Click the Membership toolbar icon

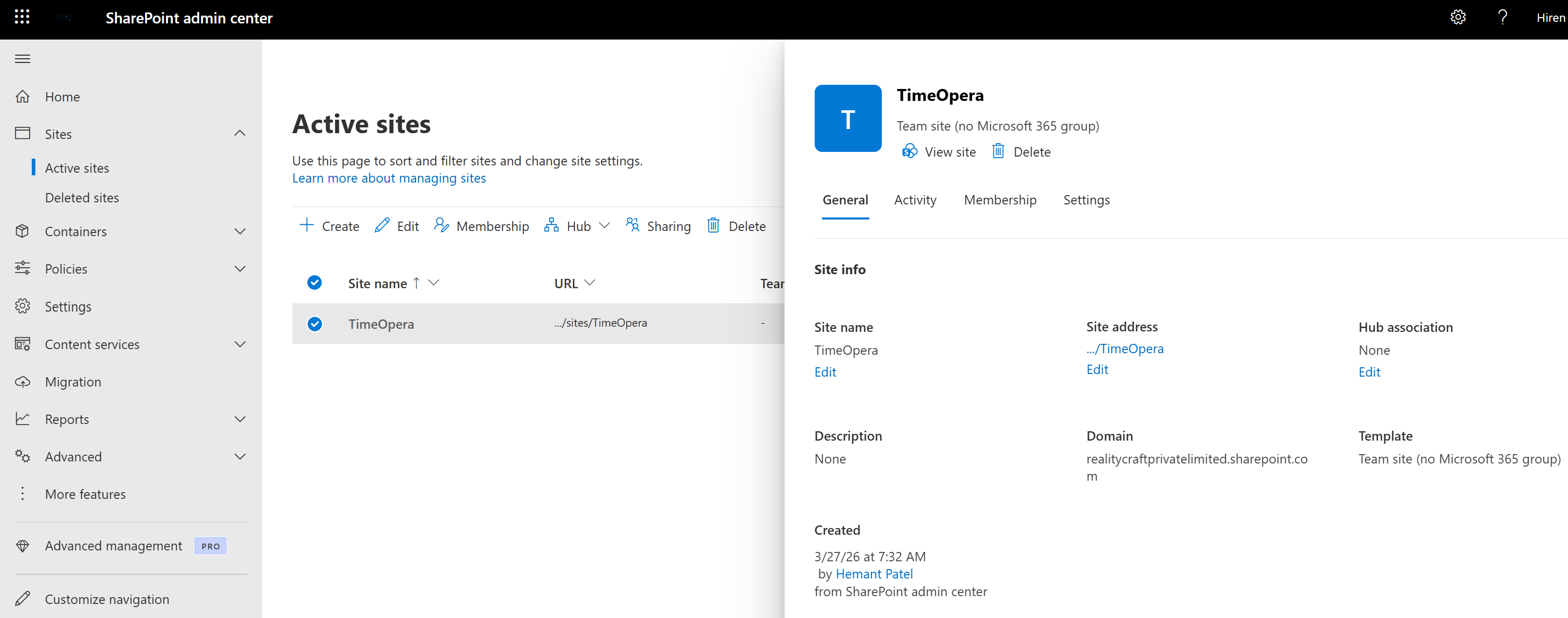441,225
